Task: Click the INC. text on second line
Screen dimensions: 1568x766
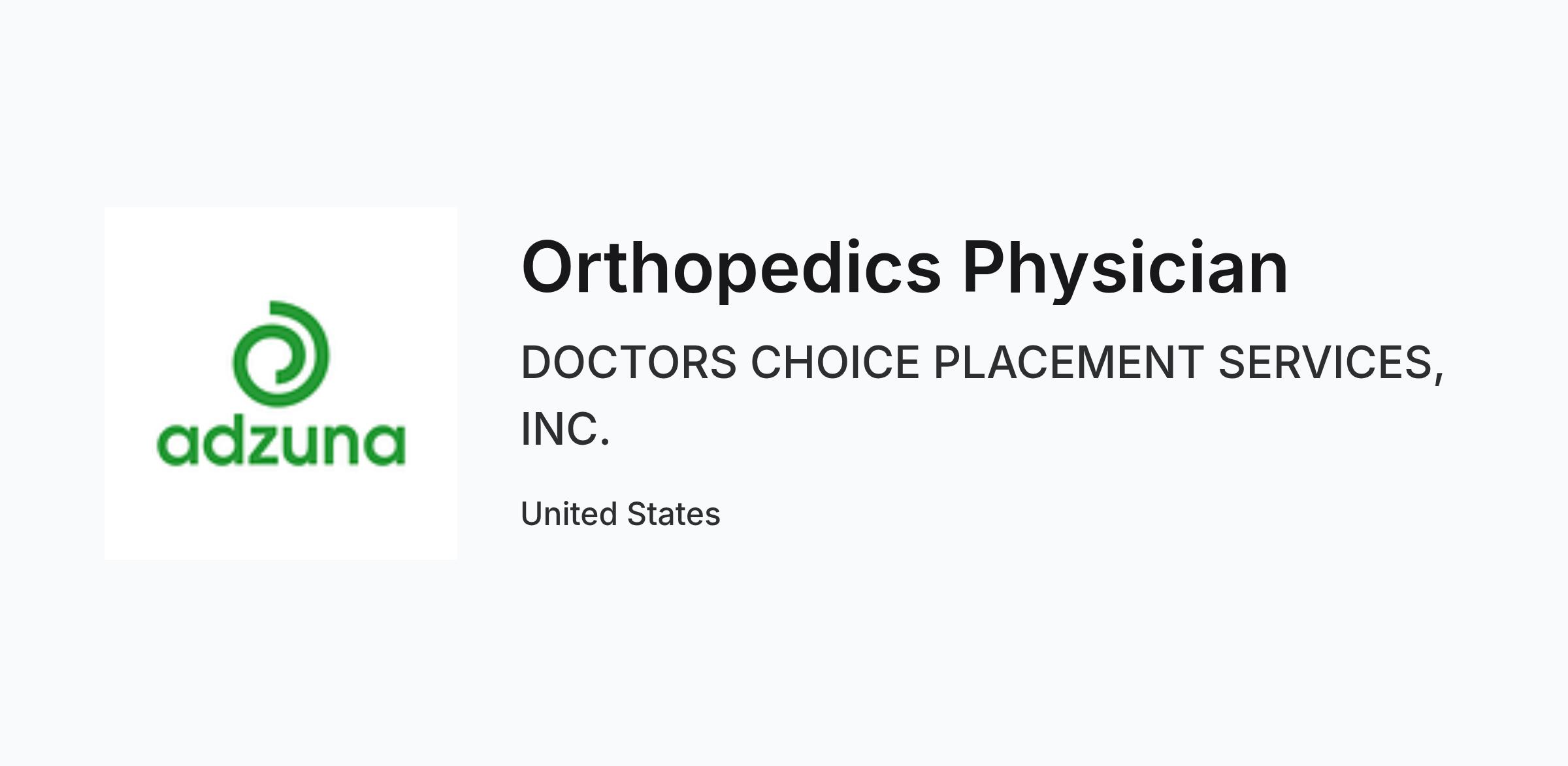Action: (x=565, y=429)
